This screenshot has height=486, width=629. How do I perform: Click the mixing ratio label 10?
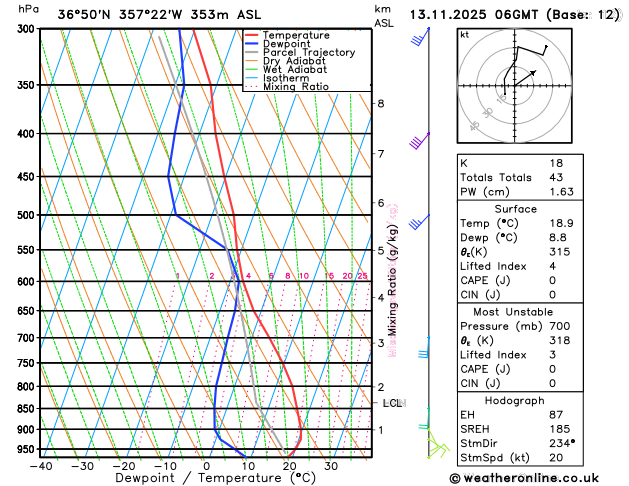(x=304, y=276)
